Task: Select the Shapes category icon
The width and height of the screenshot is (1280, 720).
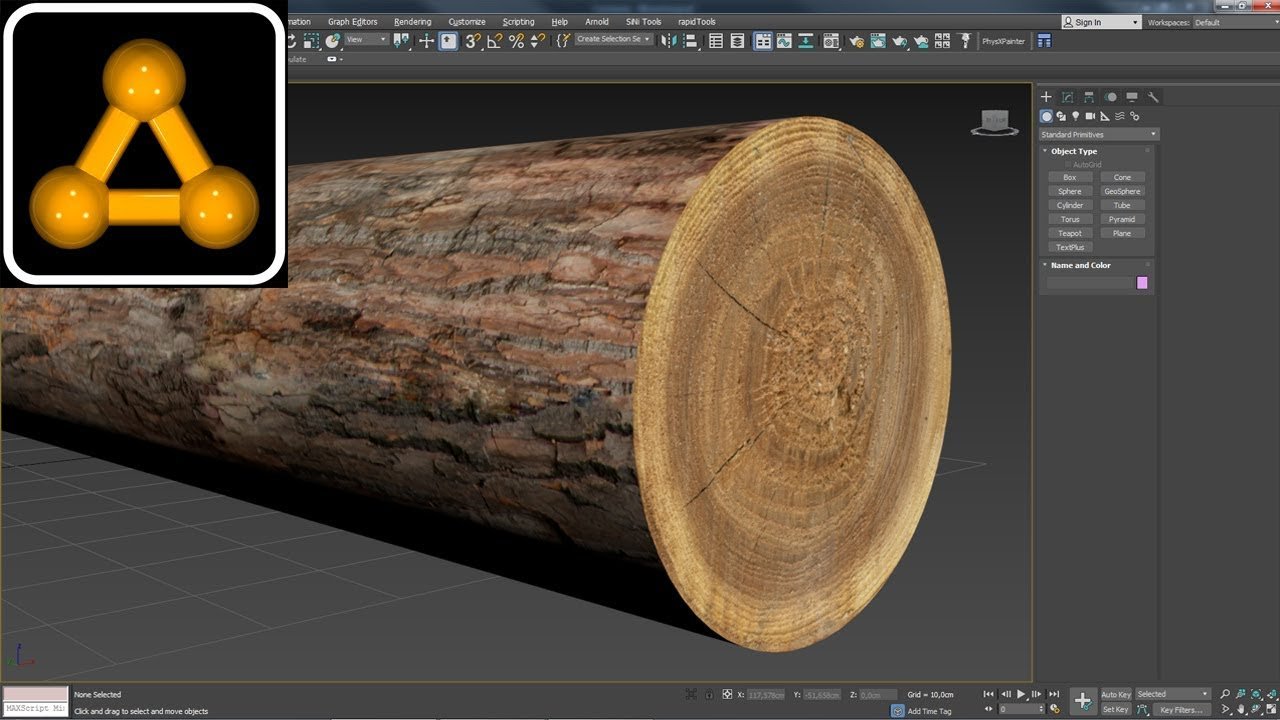Action: [x=1061, y=116]
